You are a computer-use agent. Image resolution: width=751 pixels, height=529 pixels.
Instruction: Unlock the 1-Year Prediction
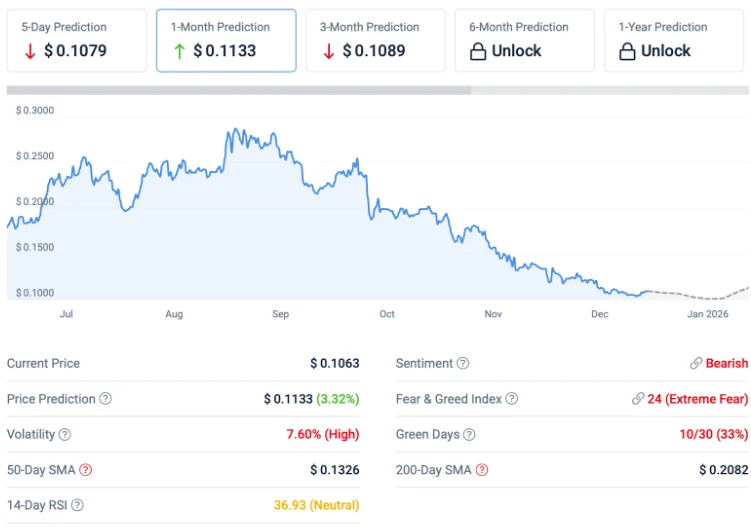coord(673,41)
